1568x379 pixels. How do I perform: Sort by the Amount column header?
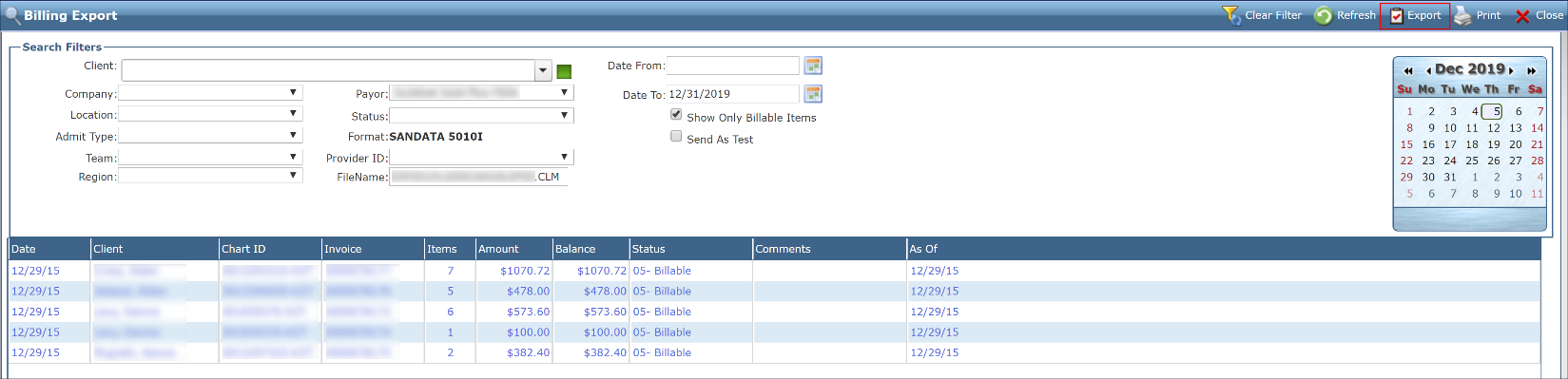pyautogui.click(x=514, y=249)
